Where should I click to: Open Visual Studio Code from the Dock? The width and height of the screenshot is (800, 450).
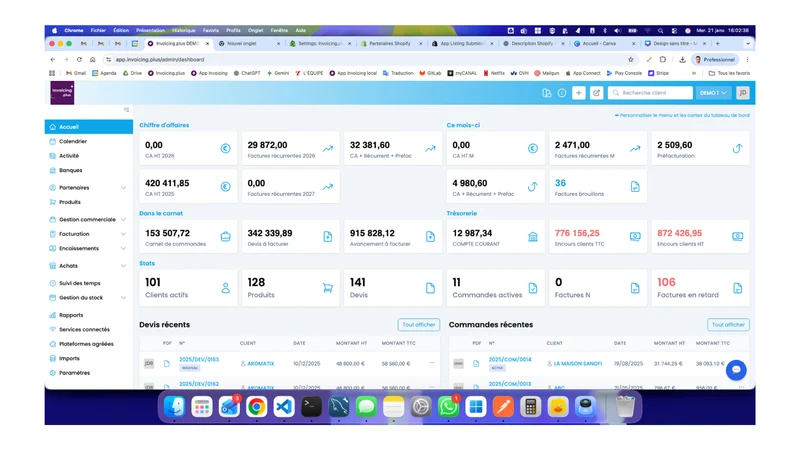284,407
